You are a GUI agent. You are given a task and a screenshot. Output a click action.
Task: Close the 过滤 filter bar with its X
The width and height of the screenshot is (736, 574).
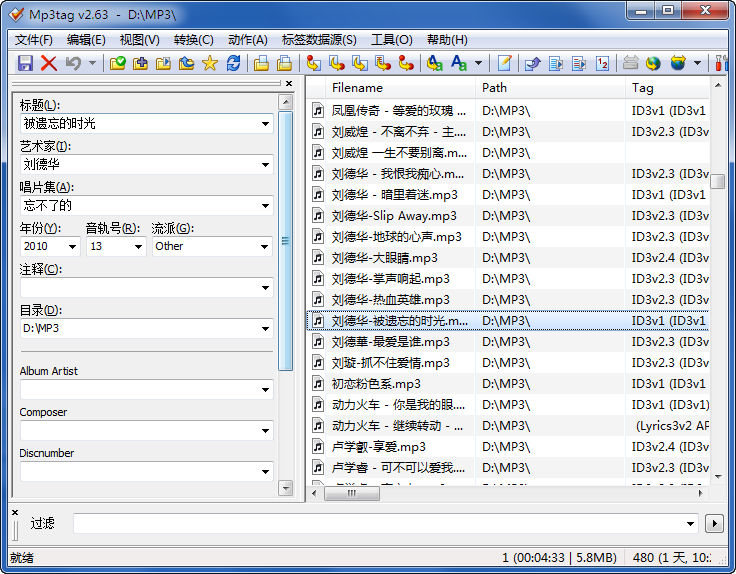coord(15,512)
